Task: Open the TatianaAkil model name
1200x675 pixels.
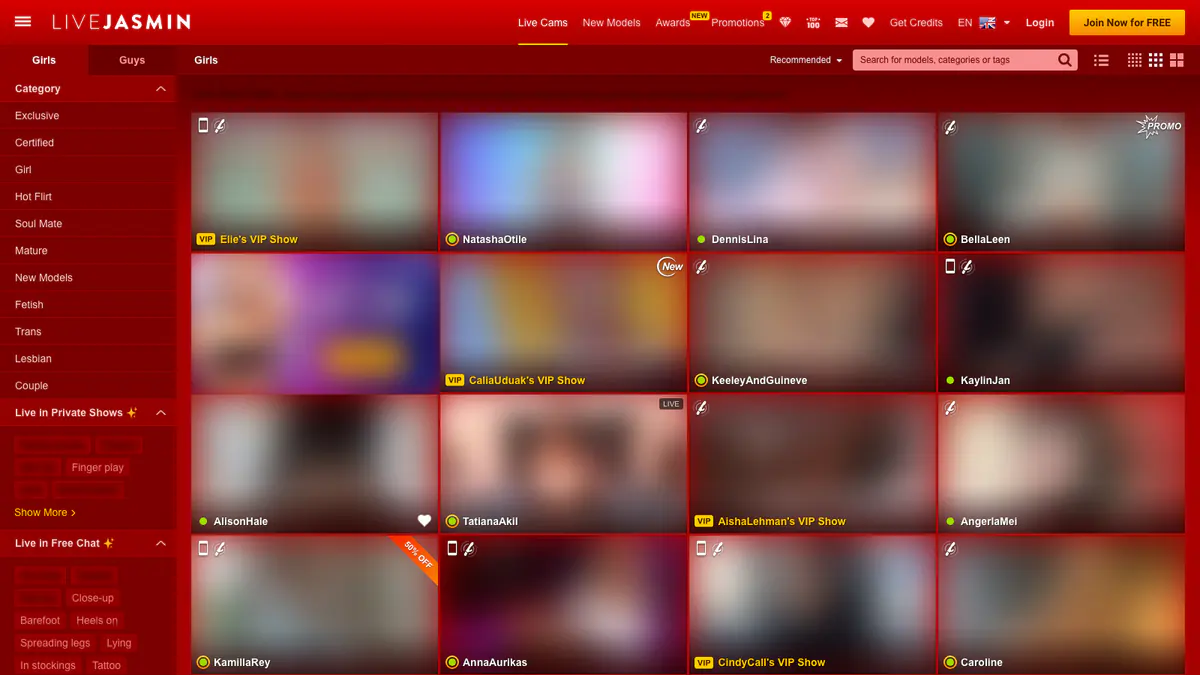Action: point(490,521)
